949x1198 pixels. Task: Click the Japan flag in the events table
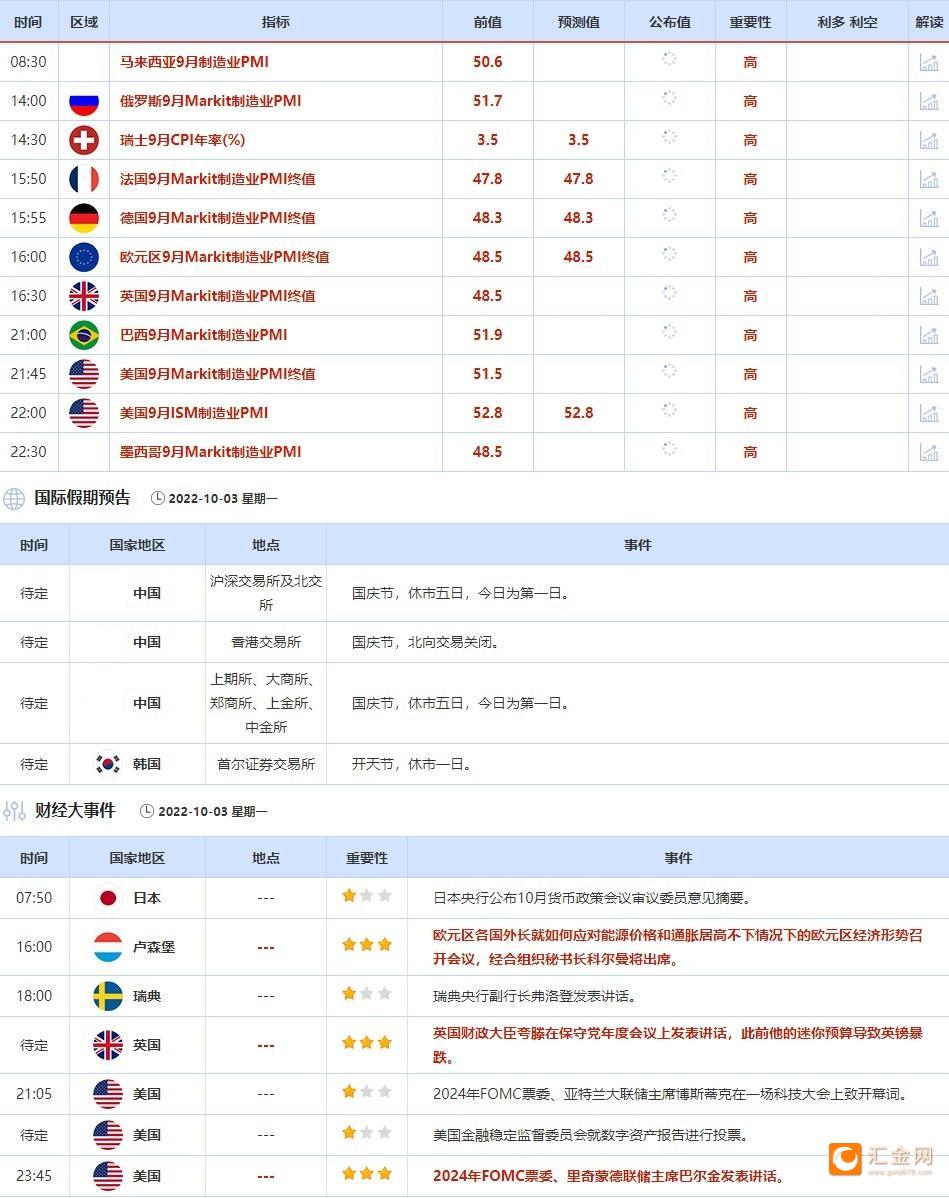tap(108, 897)
